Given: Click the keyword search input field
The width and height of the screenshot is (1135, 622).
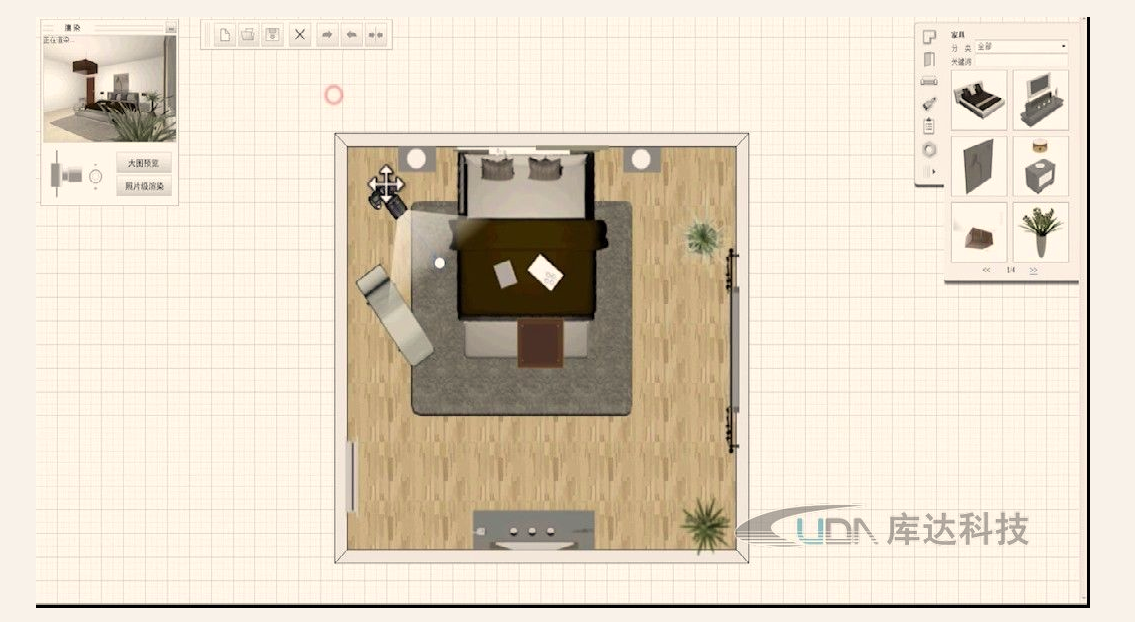Looking at the screenshot, I should click(x=1021, y=62).
